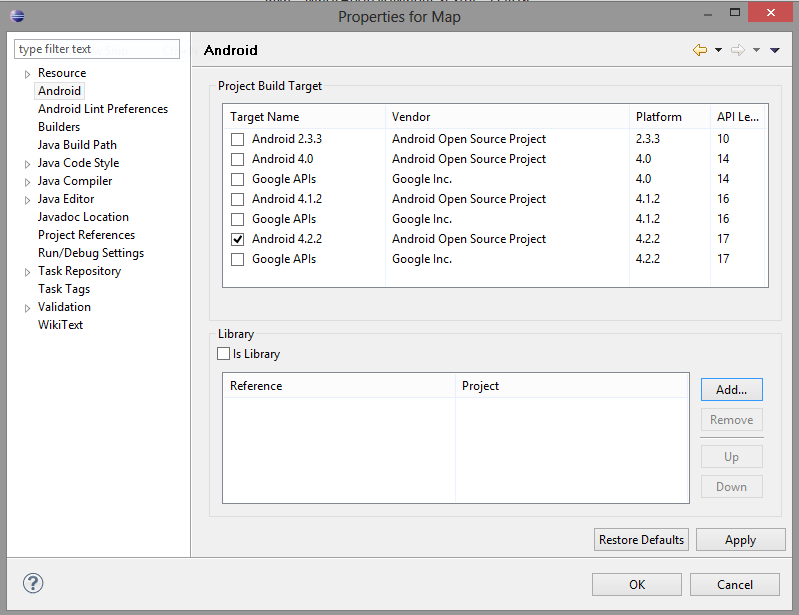Open the Builders page
The width and height of the screenshot is (799, 615).
pos(59,127)
